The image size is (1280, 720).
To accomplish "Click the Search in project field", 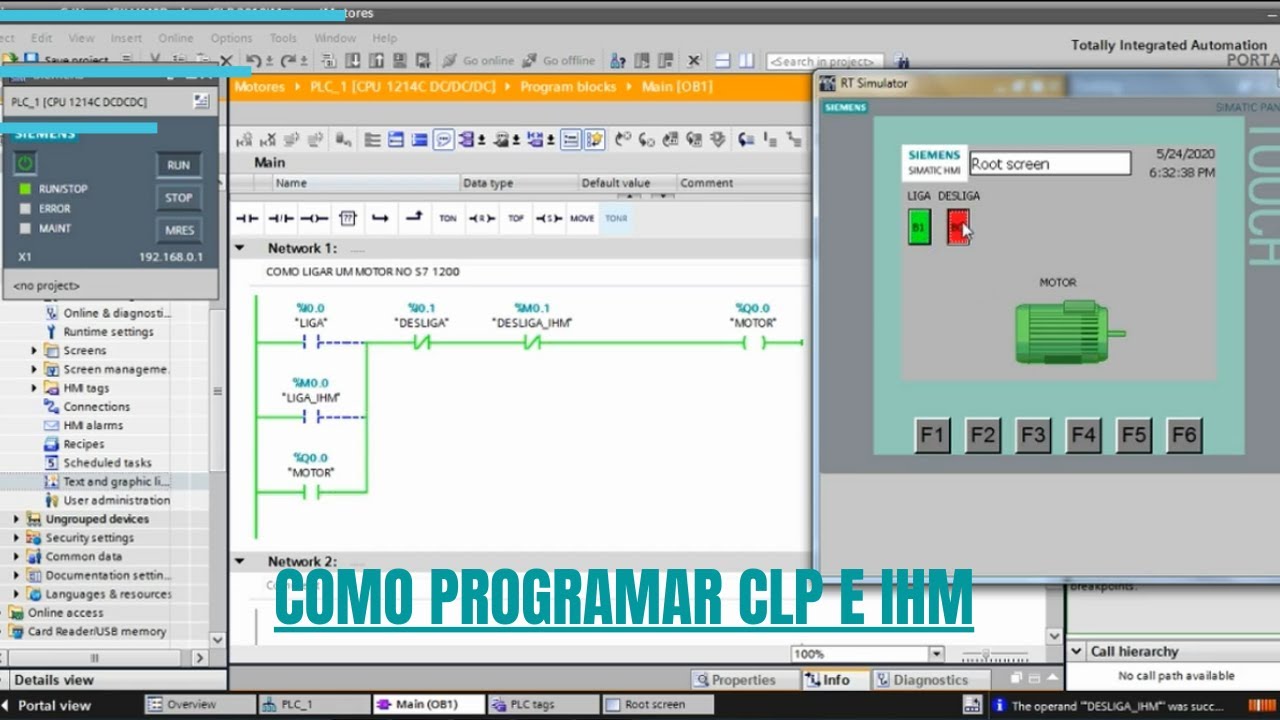I will point(826,62).
